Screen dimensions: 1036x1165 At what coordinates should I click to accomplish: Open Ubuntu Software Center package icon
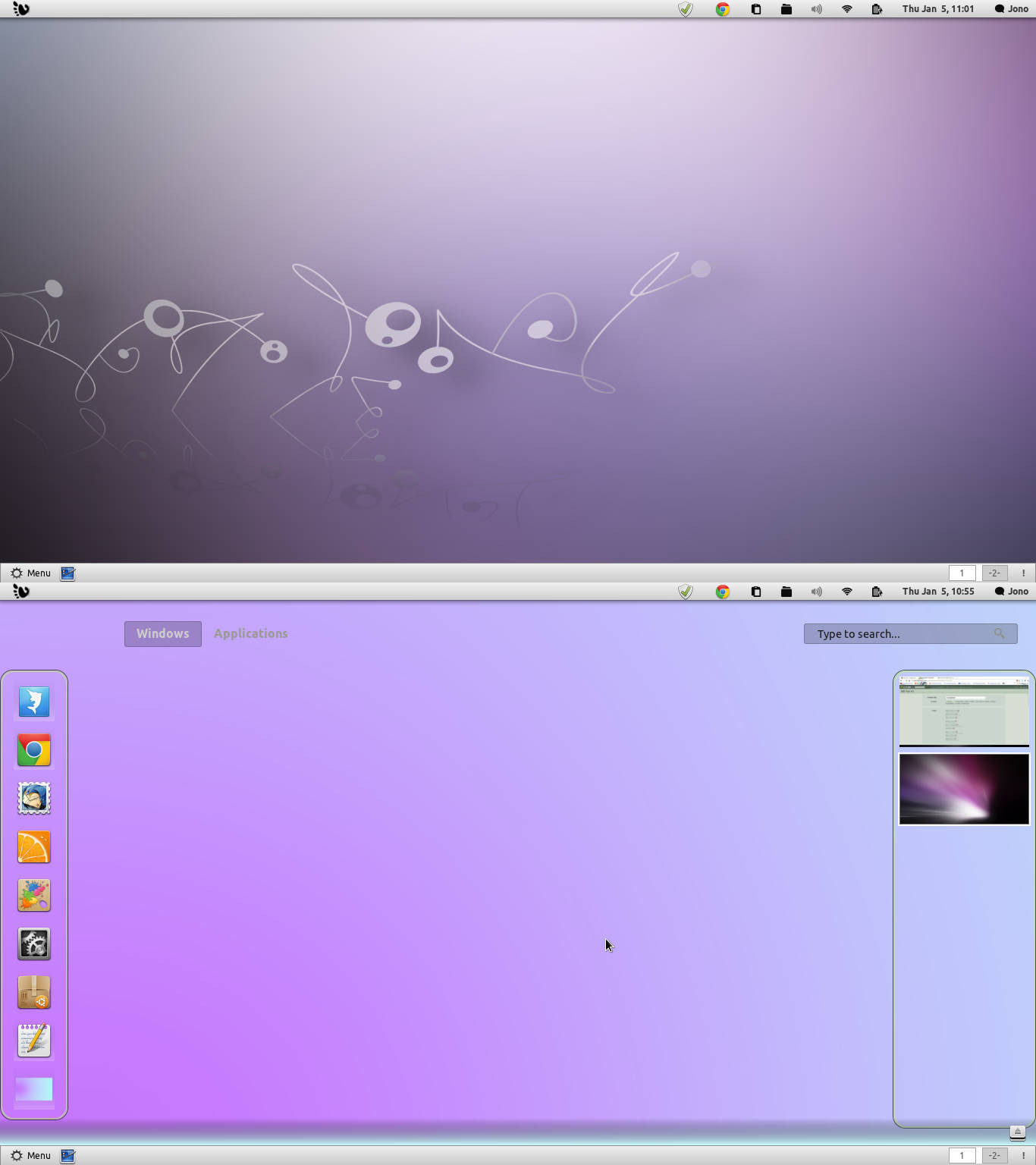pyautogui.click(x=34, y=993)
